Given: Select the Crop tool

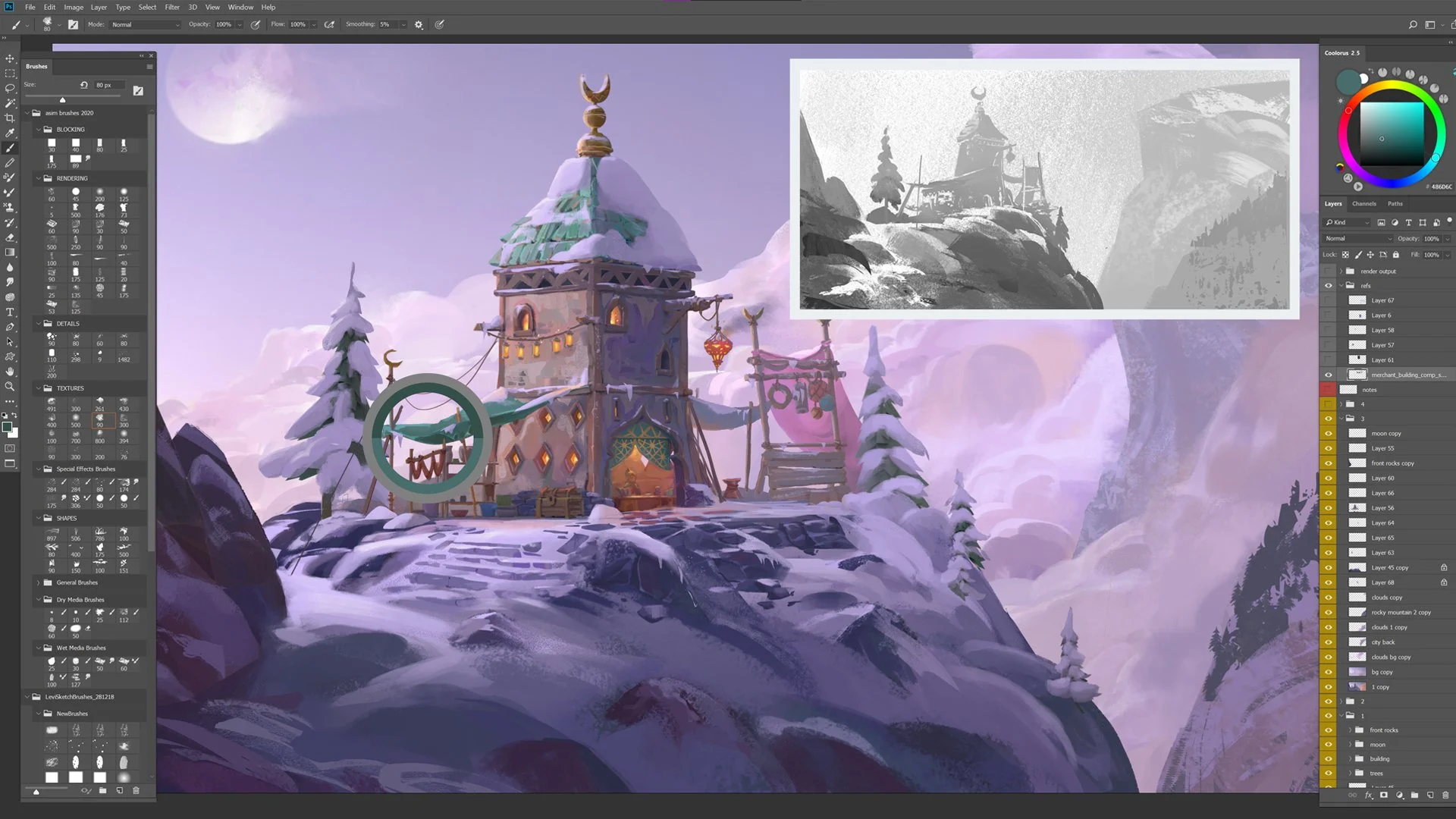Looking at the screenshot, I should click(10, 118).
